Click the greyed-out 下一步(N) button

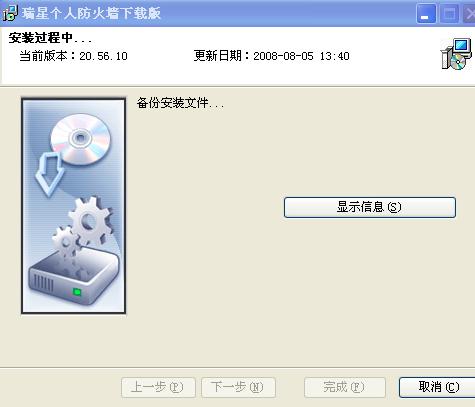point(238,387)
